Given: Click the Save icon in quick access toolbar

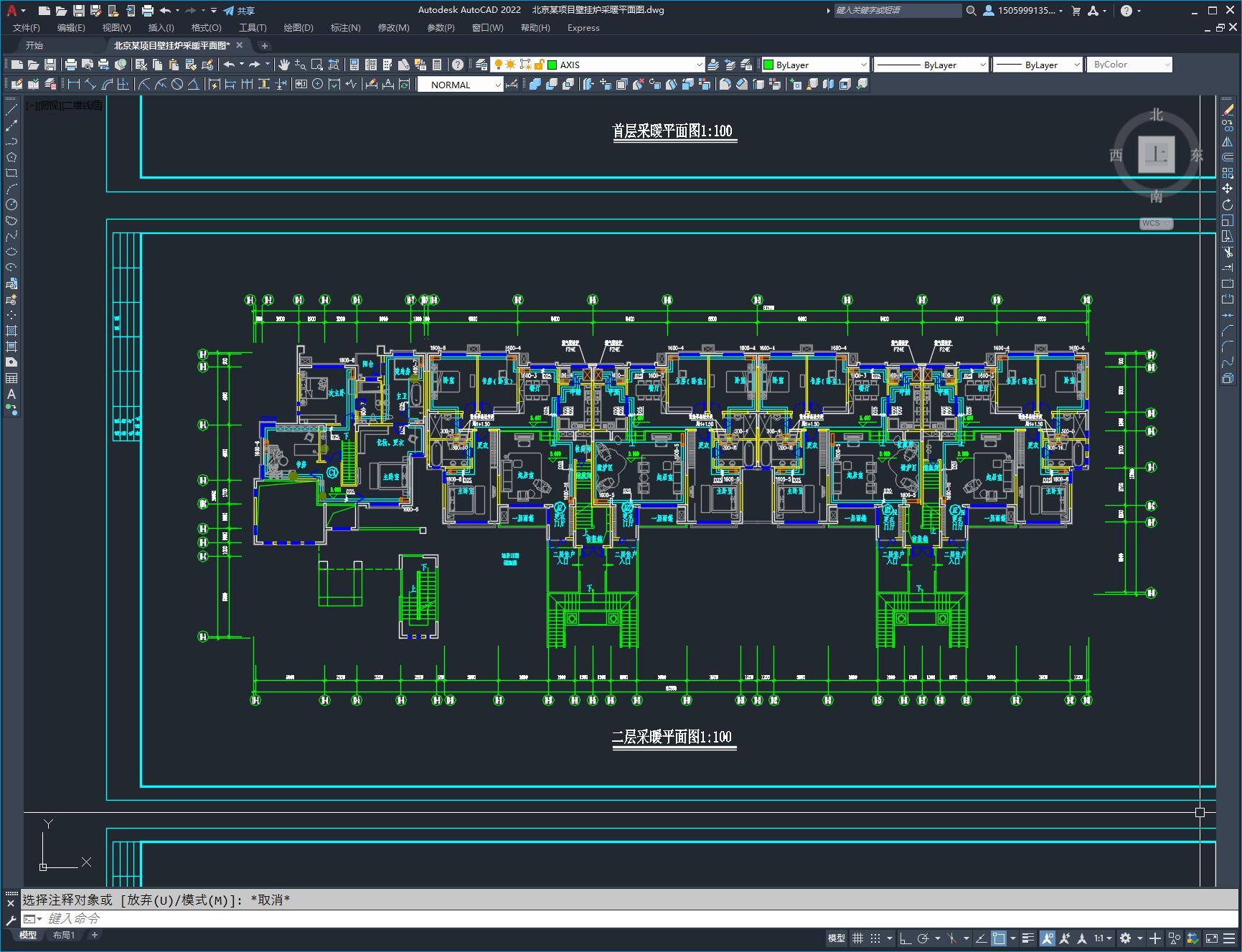Looking at the screenshot, I should click(79, 10).
